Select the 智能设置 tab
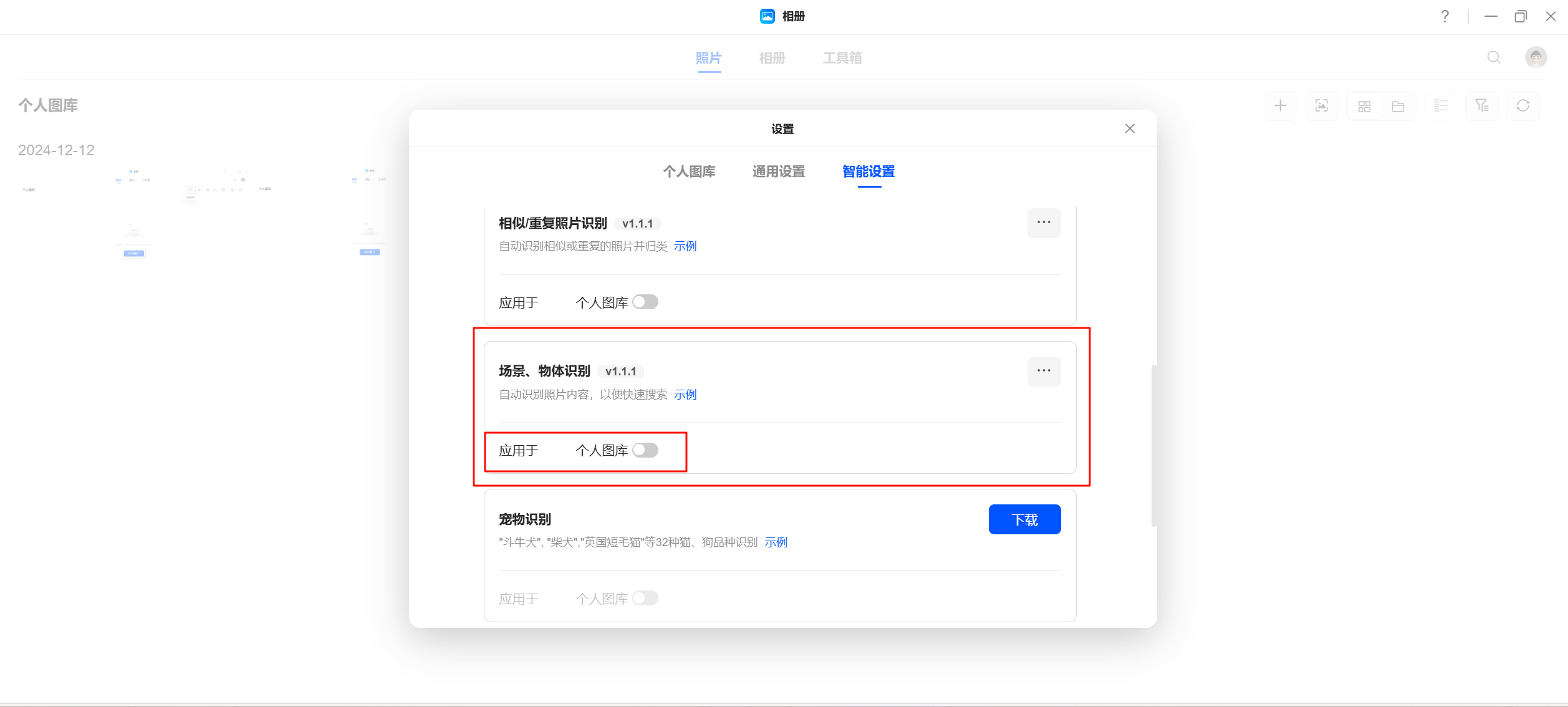Image resolution: width=1568 pixels, height=707 pixels. tap(868, 171)
